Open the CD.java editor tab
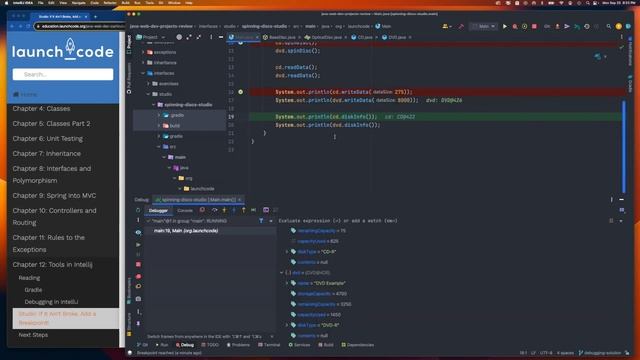The image size is (640, 360). [364, 37]
